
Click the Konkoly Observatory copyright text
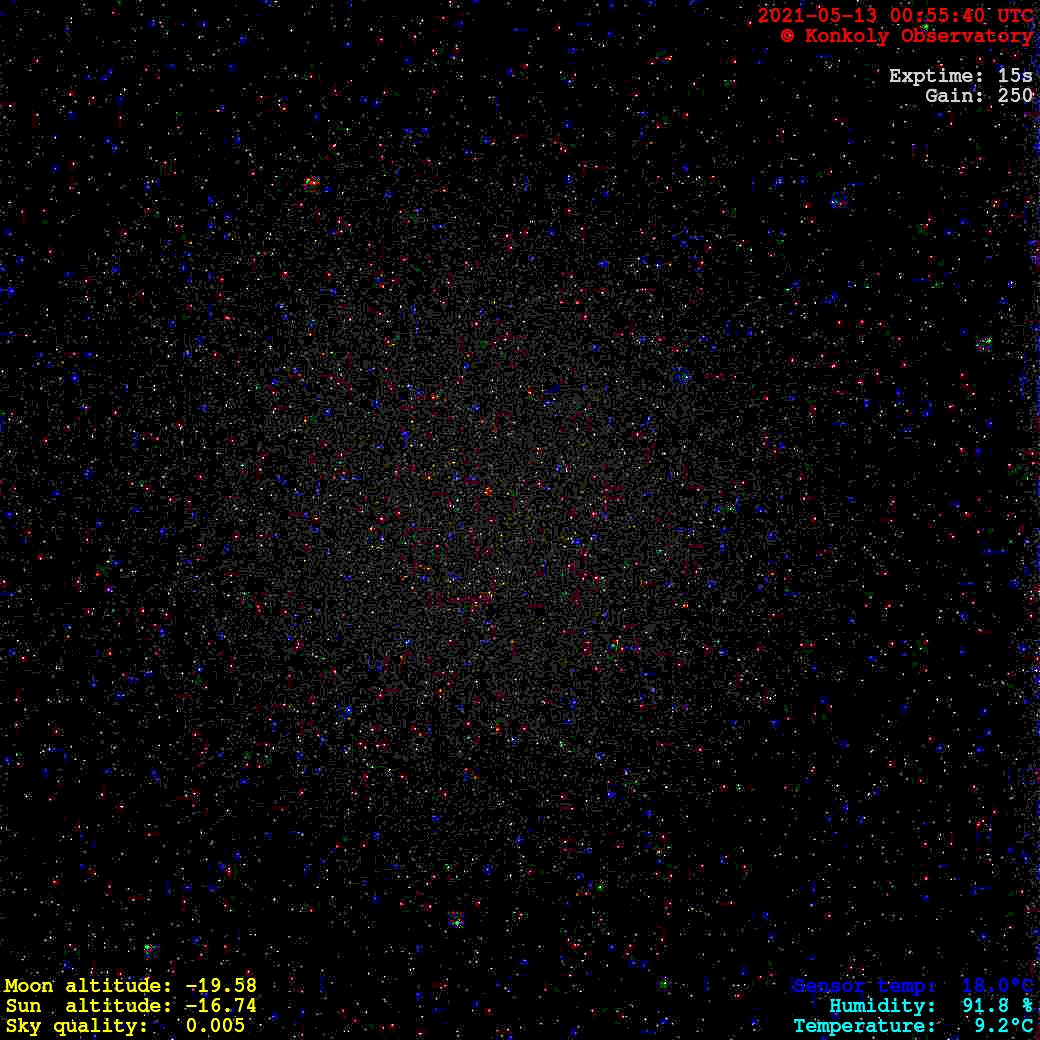click(x=918, y=36)
